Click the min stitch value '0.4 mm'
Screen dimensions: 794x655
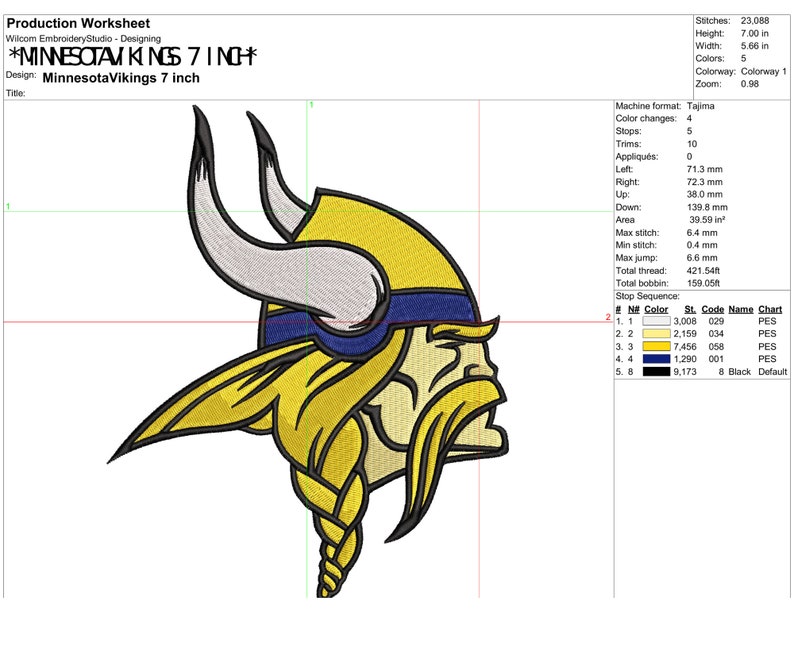(x=702, y=245)
